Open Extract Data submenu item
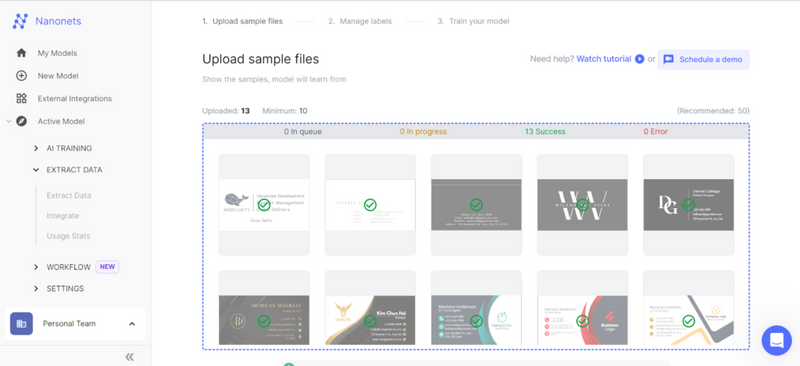The width and height of the screenshot is (800, 366). [69, 196]
